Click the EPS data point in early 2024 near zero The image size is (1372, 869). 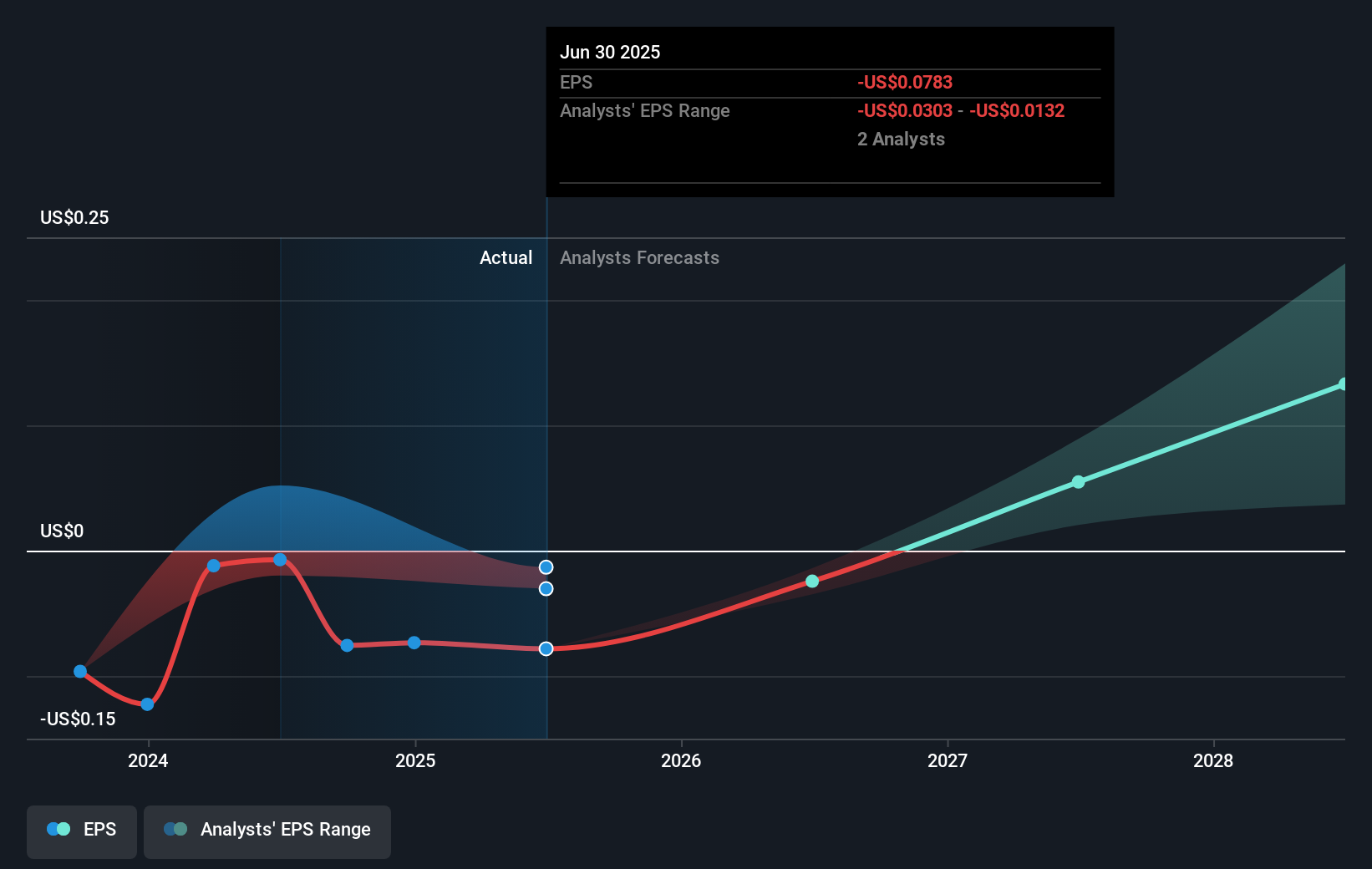(213, 566)
